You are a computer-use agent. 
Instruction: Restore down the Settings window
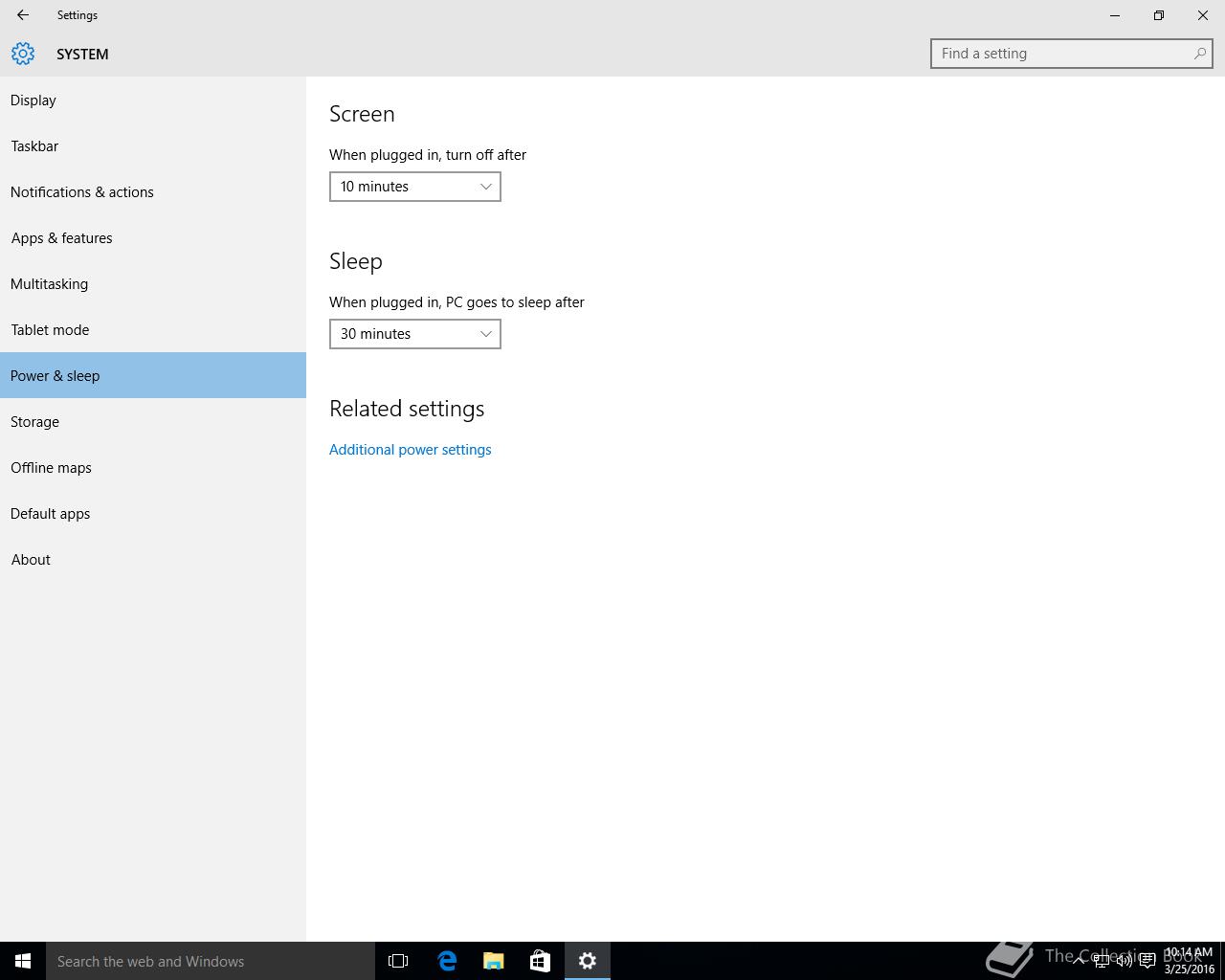click(x=1159, y=15)
